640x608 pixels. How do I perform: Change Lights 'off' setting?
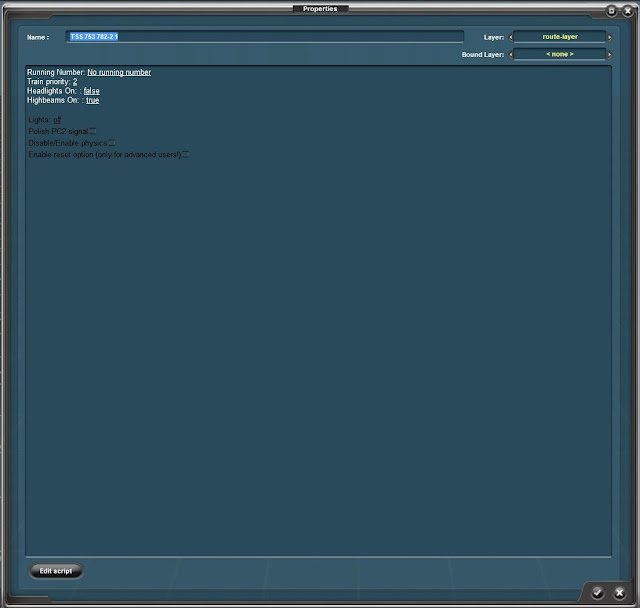(57, 120)
